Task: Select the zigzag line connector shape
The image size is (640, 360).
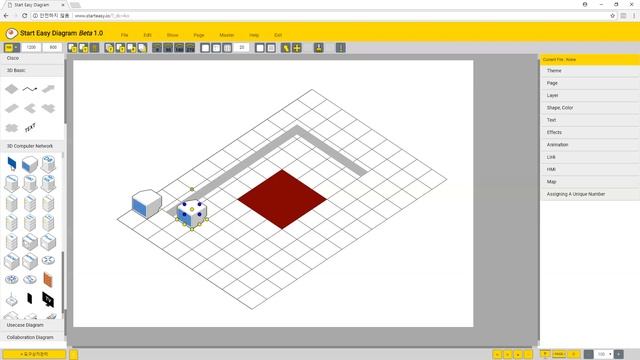Action: pyautogui.click(x=30, y=89)
